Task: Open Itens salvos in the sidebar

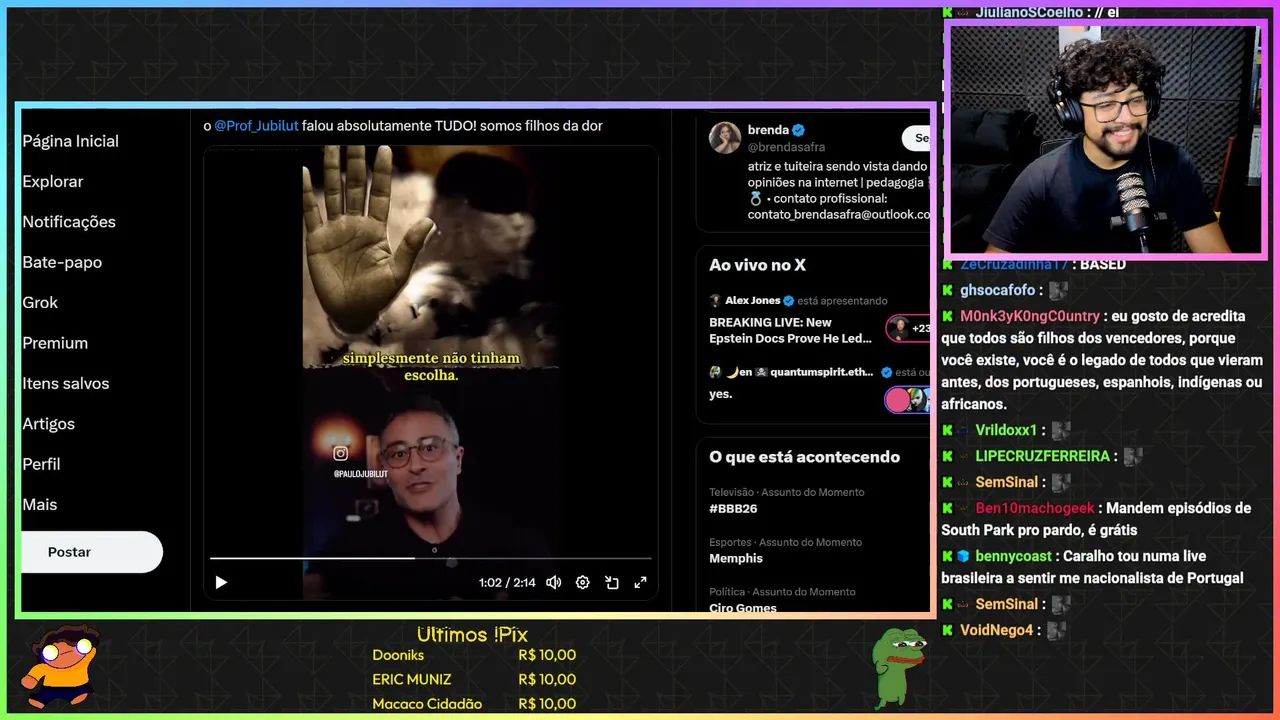Action: click(66, 383)
